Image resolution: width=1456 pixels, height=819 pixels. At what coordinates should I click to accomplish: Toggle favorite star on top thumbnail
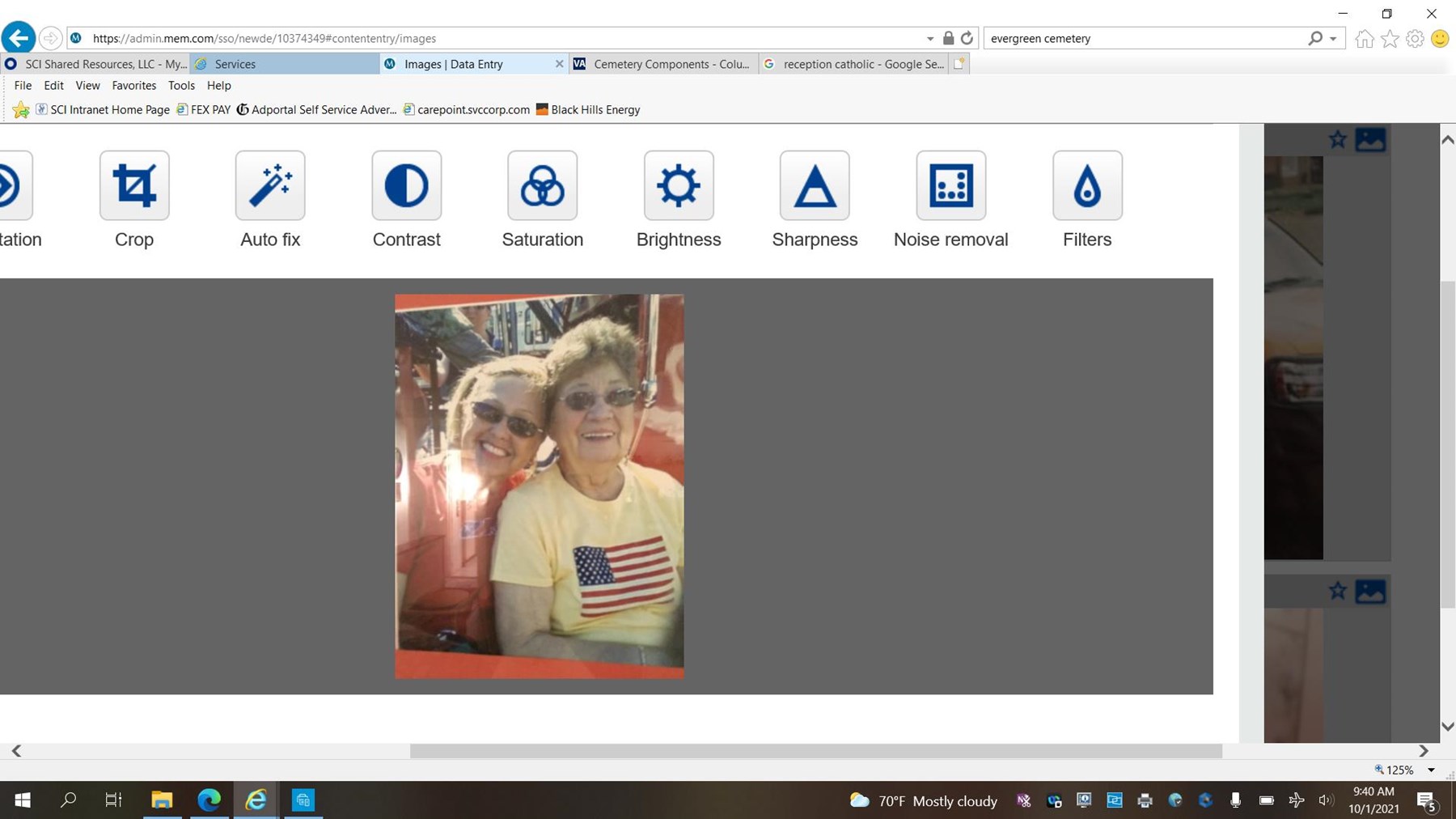click(x=1338, y=140)
